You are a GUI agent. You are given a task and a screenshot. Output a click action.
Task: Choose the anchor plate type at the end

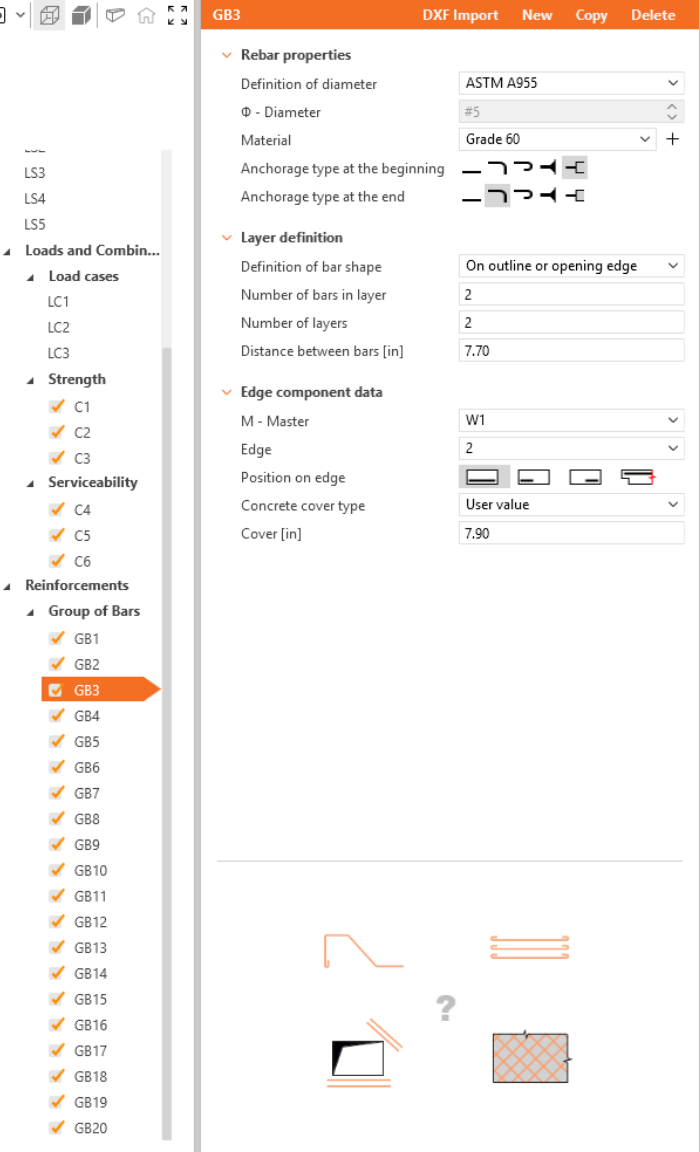[x=575, y=197]
